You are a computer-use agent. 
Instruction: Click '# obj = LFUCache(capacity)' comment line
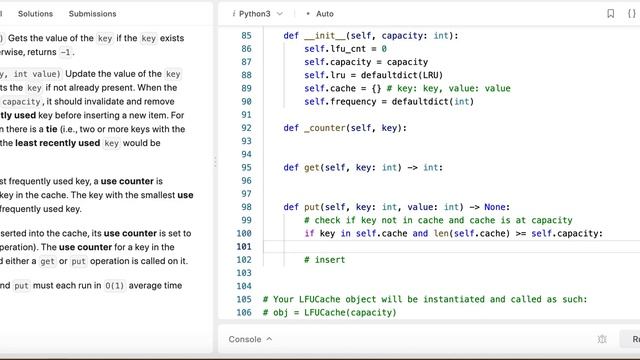(329, 313)
